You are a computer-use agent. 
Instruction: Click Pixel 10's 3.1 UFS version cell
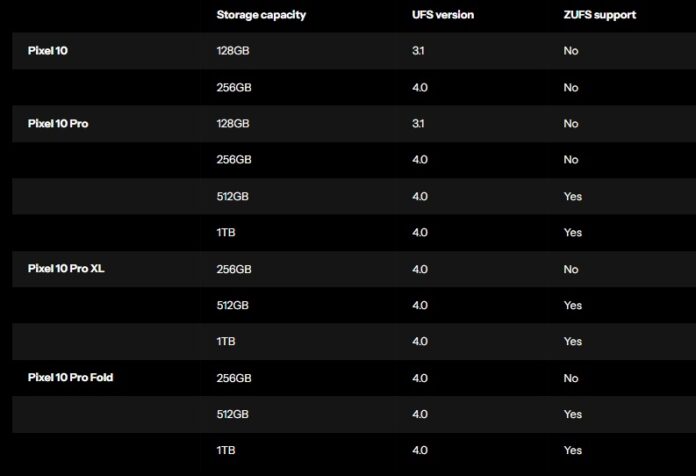418,51
